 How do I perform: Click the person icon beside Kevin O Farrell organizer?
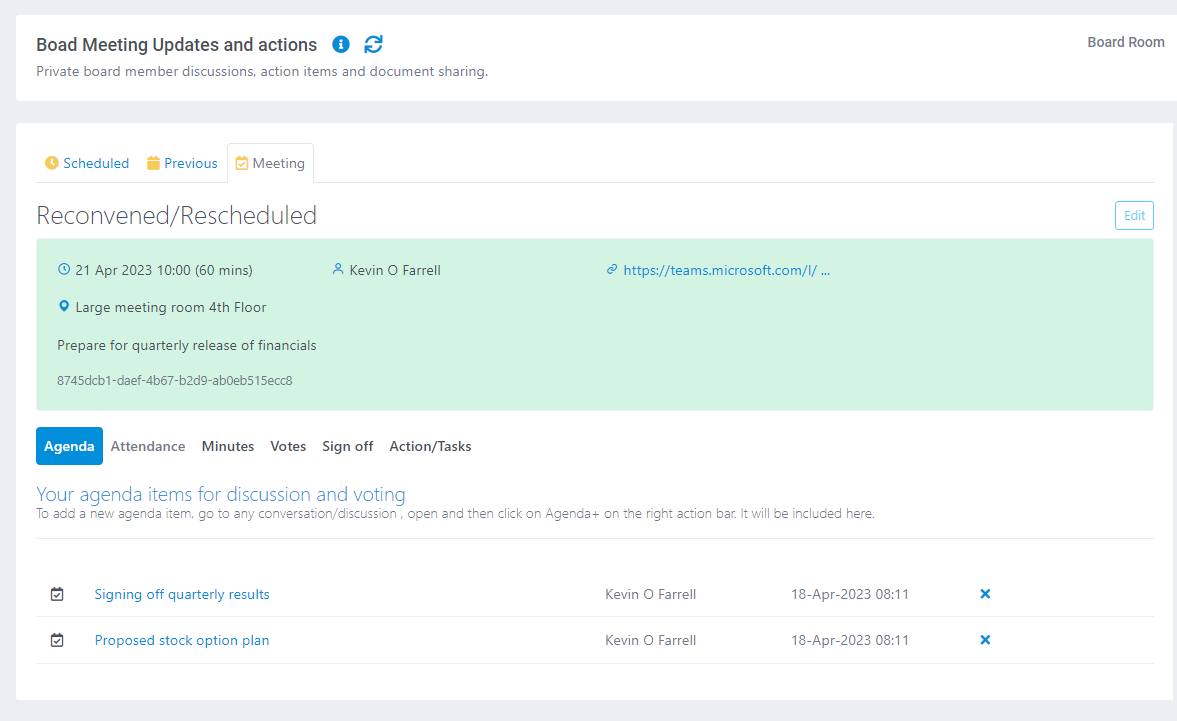[x=338, y=269]
